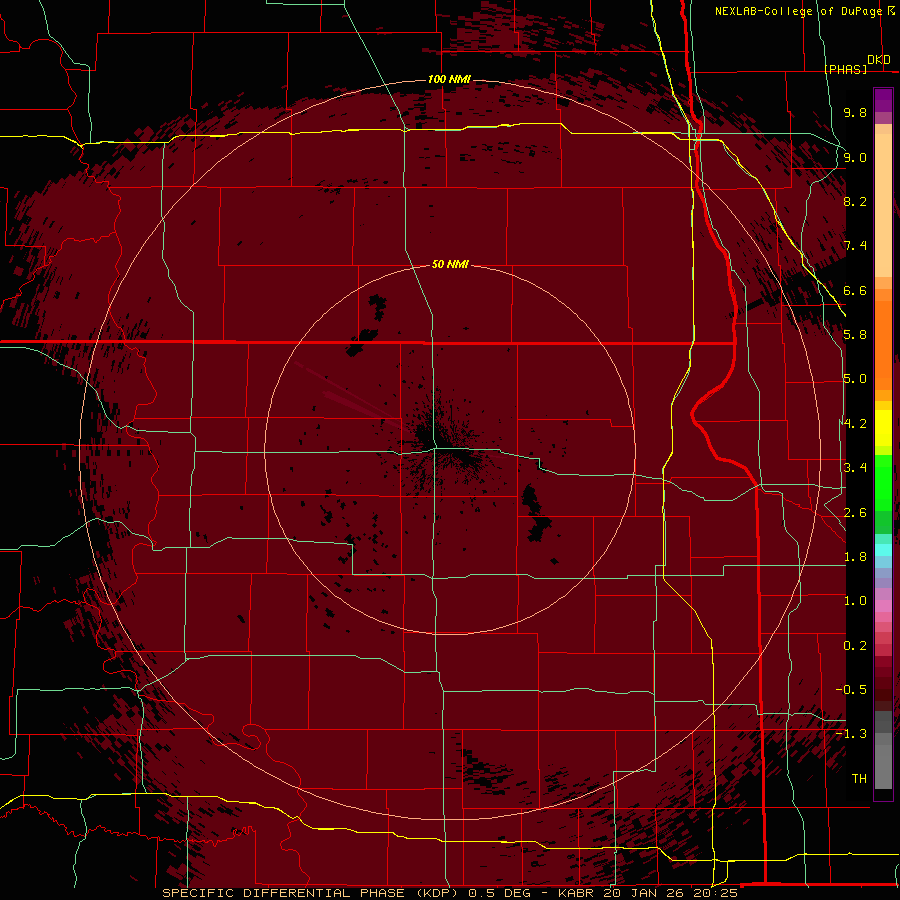Click the 7.4 legend value
The image size is (900, 900).
855,246
